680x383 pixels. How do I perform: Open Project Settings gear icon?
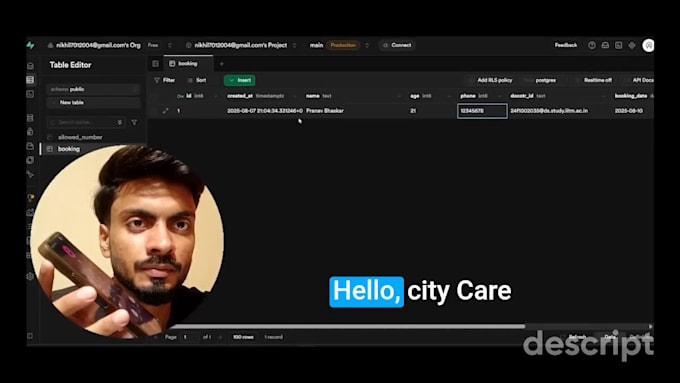pos(30,276)
